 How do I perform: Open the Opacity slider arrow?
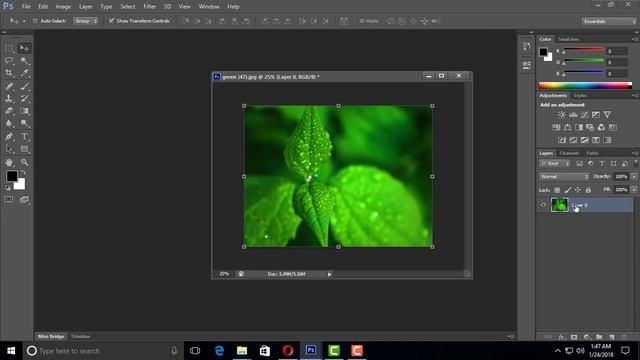(634, 177)
